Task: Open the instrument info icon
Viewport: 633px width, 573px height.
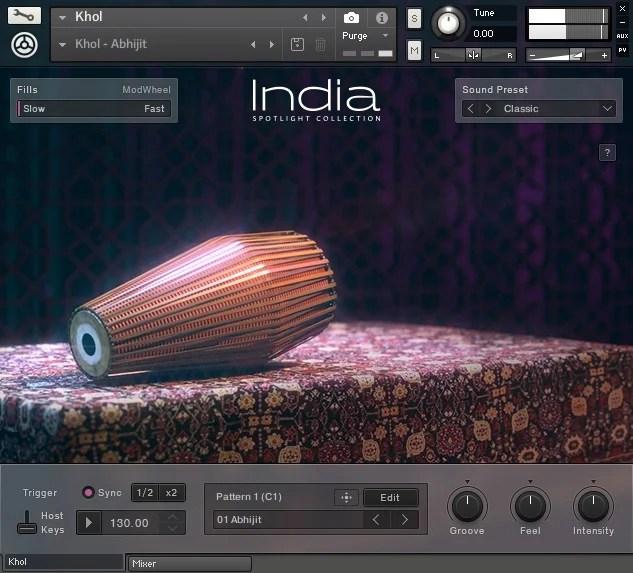Action: [381, 18]
